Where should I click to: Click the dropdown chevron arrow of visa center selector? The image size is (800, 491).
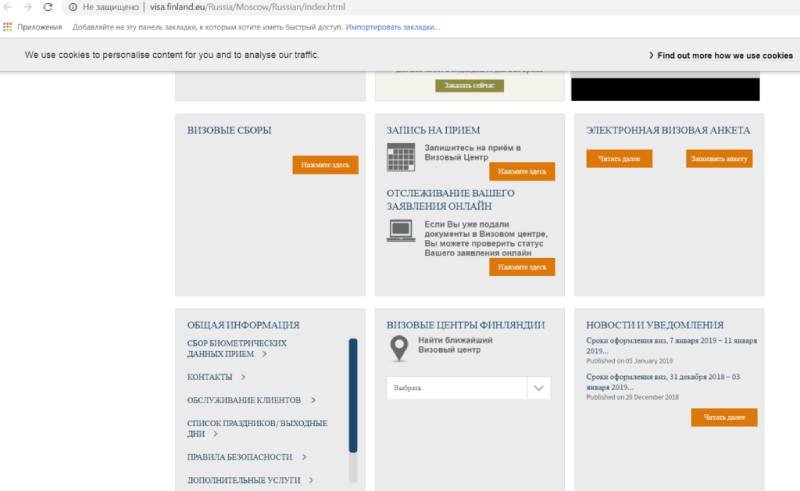[x=539, y=388]
